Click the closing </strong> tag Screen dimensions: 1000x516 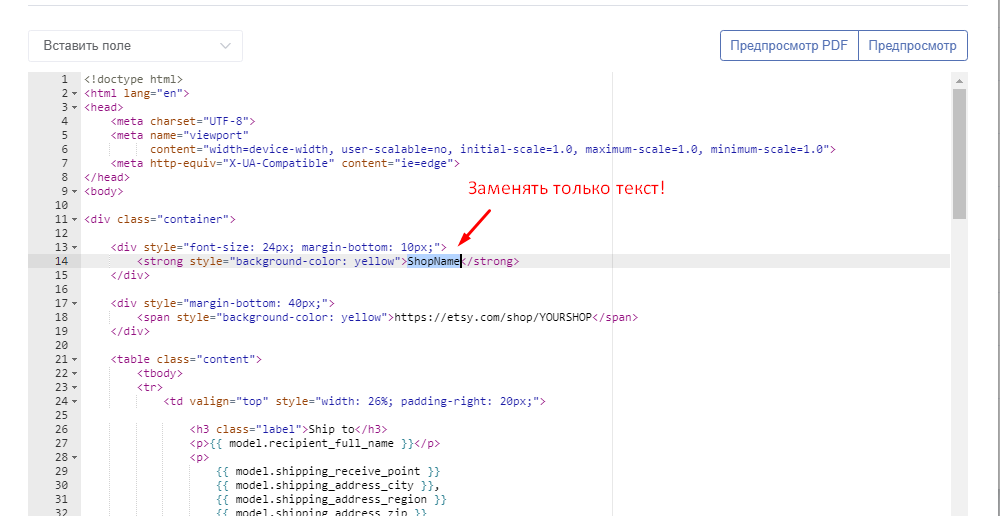click(x=490, y=262)
